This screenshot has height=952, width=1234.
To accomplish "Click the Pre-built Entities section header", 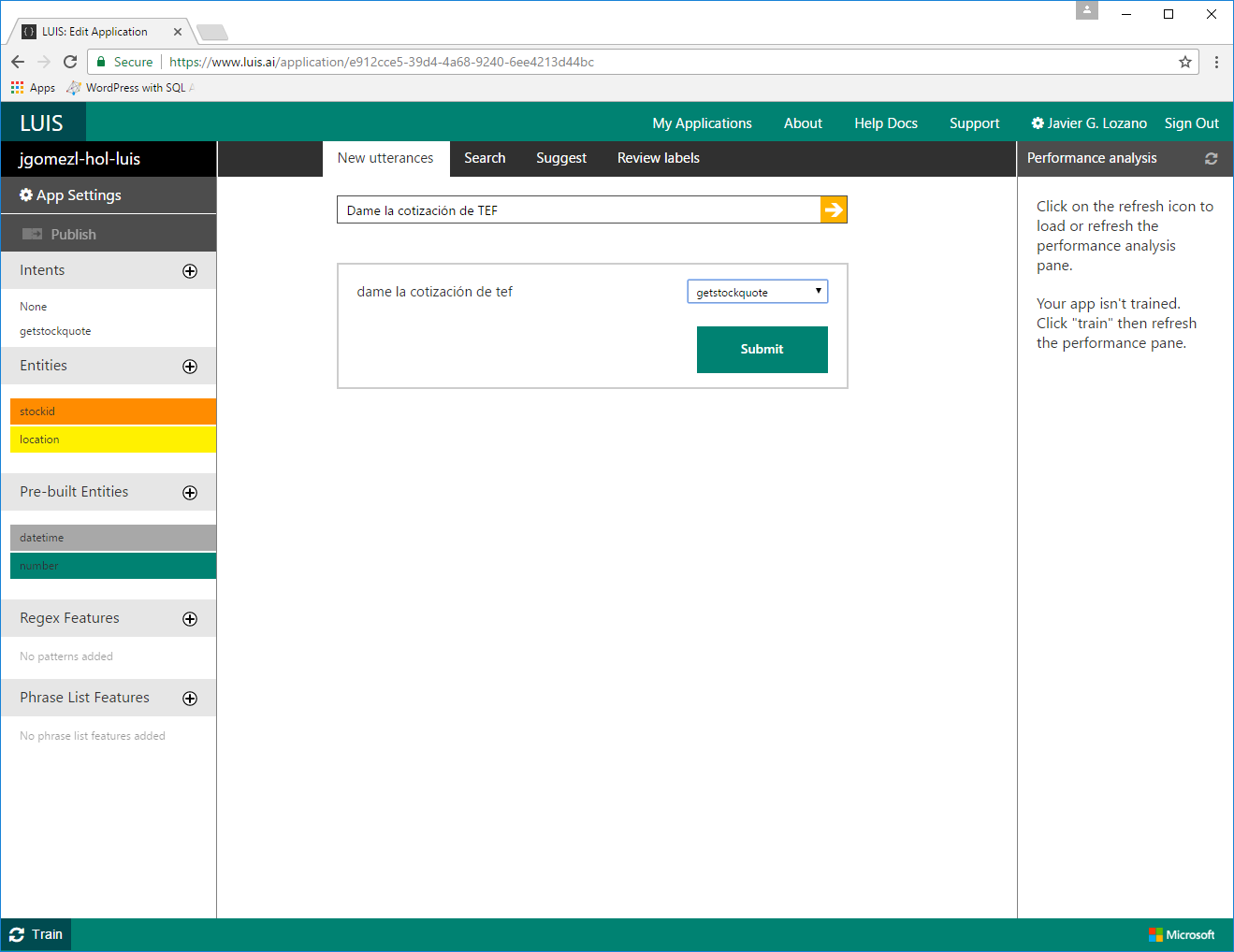I will pos(74,492).
